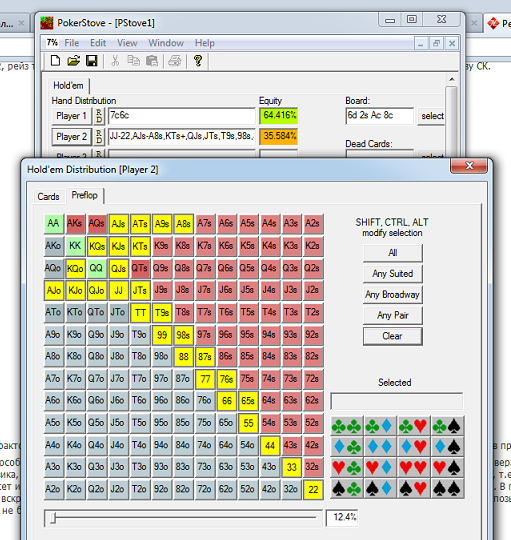Deselect the 76s hand cell
This screenshot has height=540, width=511.
[226, 379]
